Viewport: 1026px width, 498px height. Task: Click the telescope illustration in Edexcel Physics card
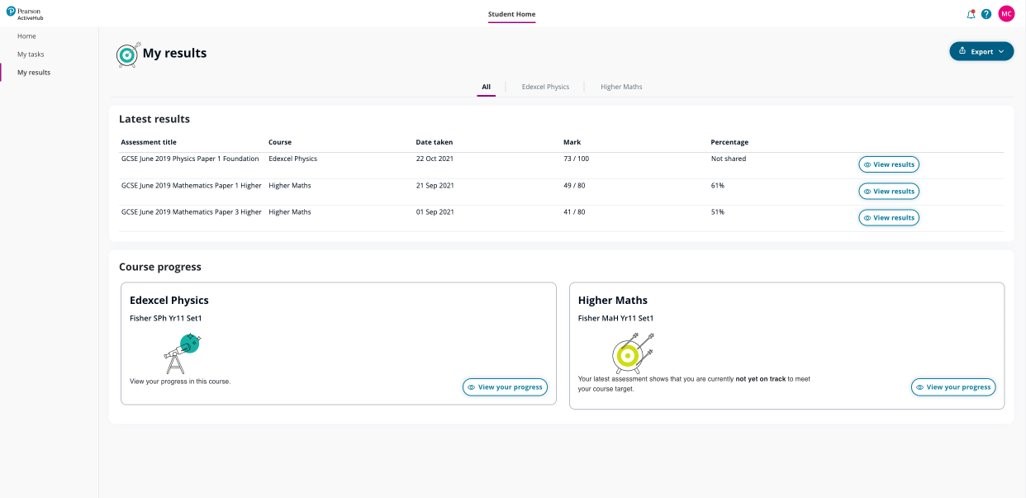click(182, 353)
